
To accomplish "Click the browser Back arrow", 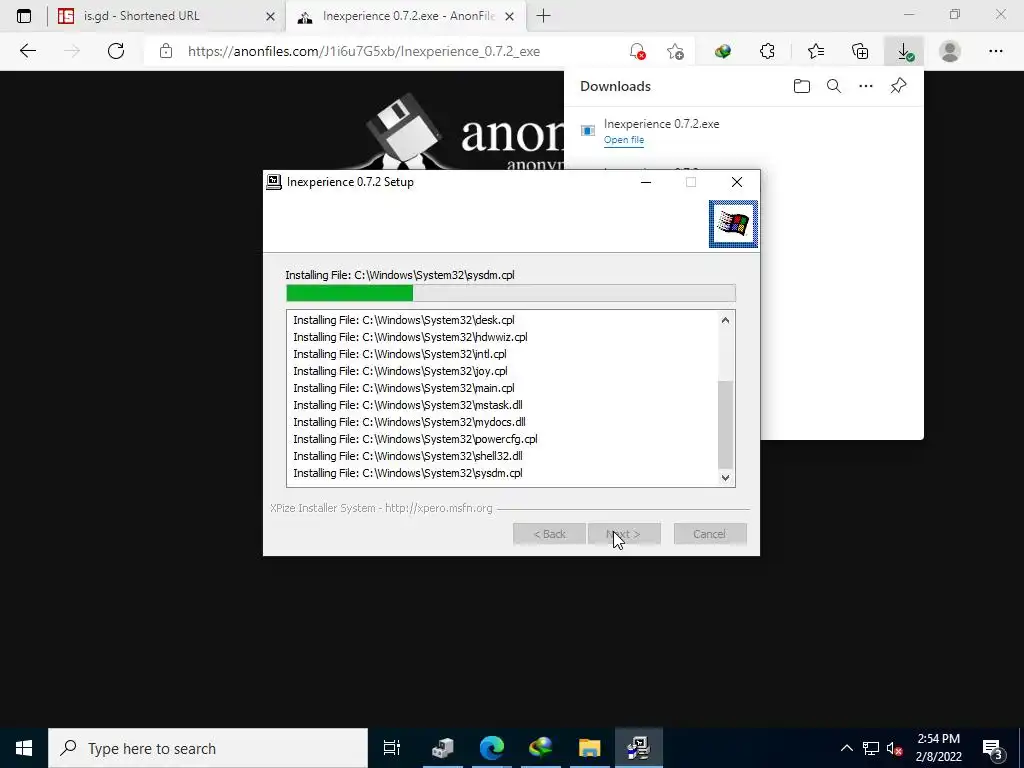I will [27, 51].
